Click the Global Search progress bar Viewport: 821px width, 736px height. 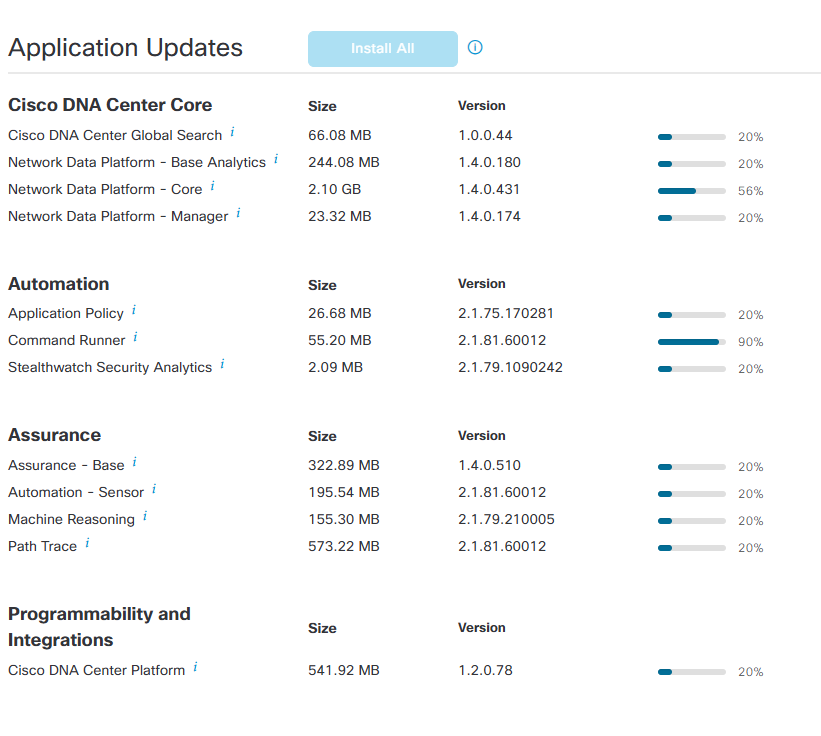tap(692, 137)
